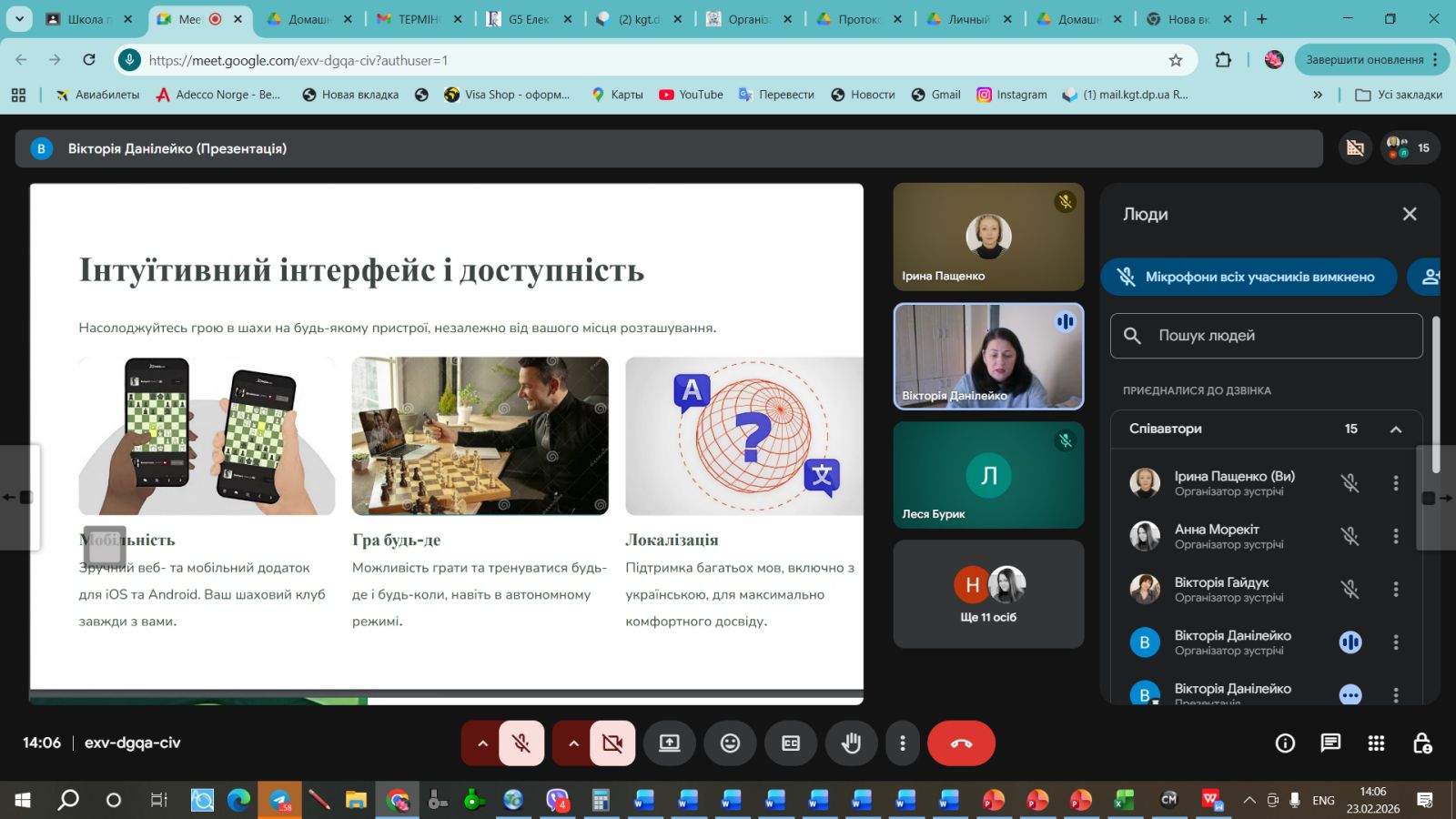The height and width of the screenshot is (819, 1456).
Task: Click the share screen present icon
Action: coord(670,743)
